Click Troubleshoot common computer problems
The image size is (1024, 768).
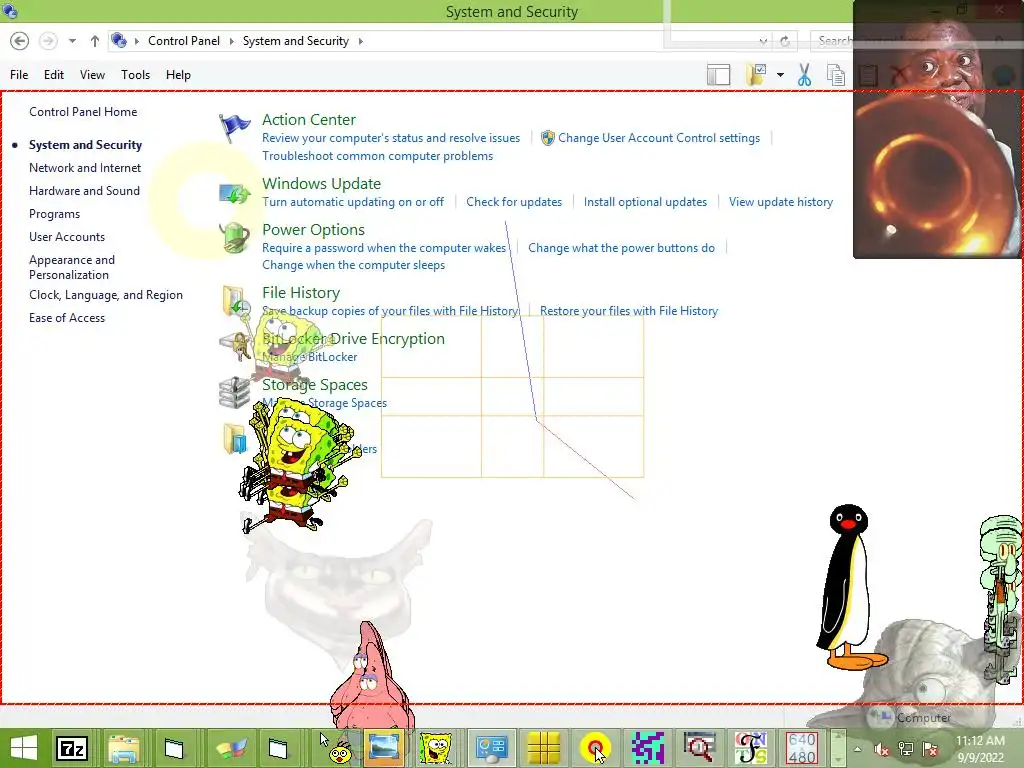[377, 156]
